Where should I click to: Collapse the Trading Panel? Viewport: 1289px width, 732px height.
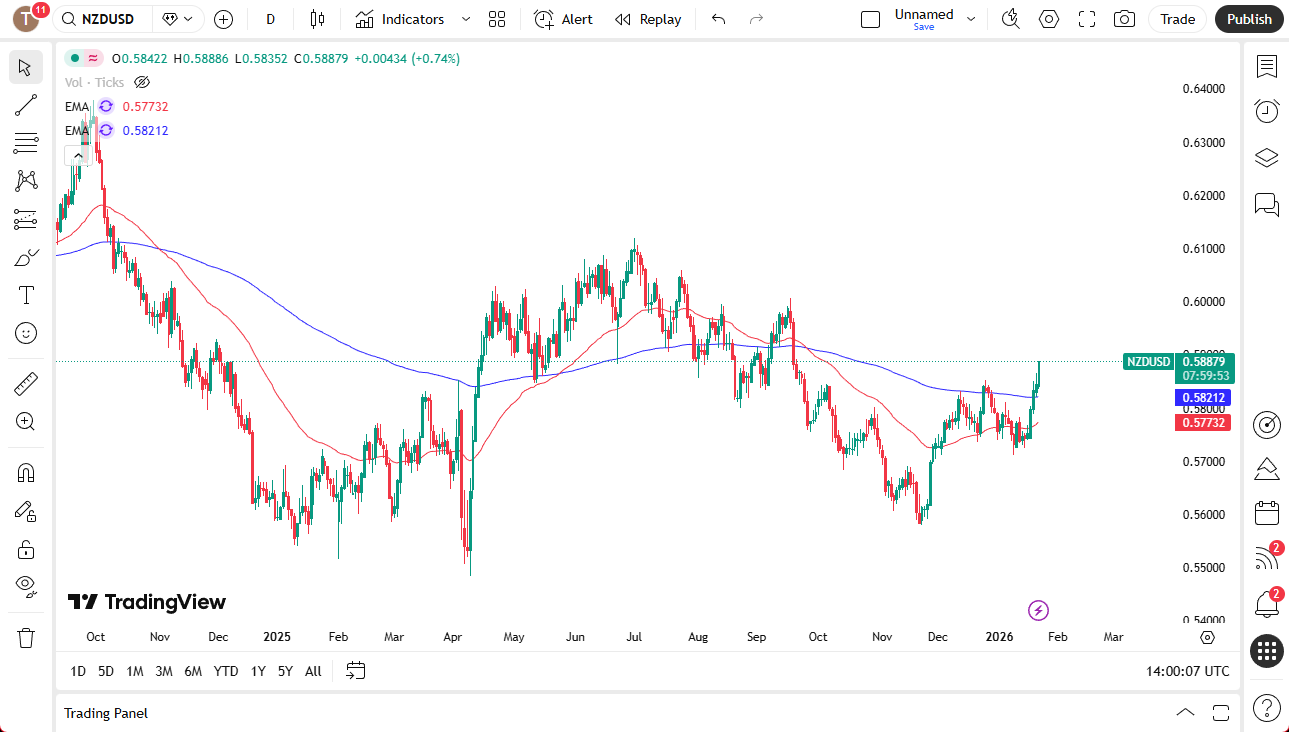(1185, 712)
